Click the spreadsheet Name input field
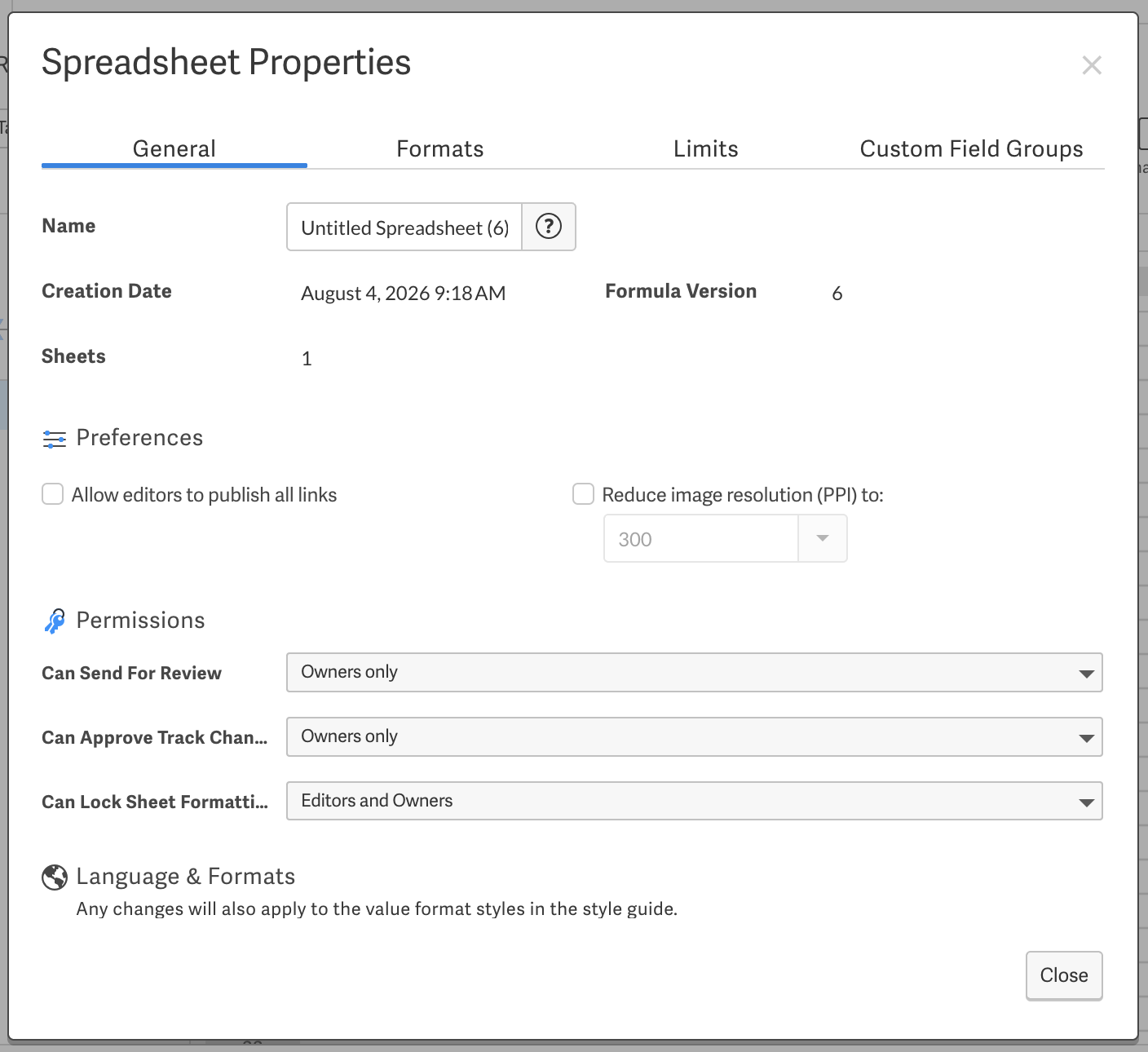Screen dimensions: 1148x1052 point(404,227)
